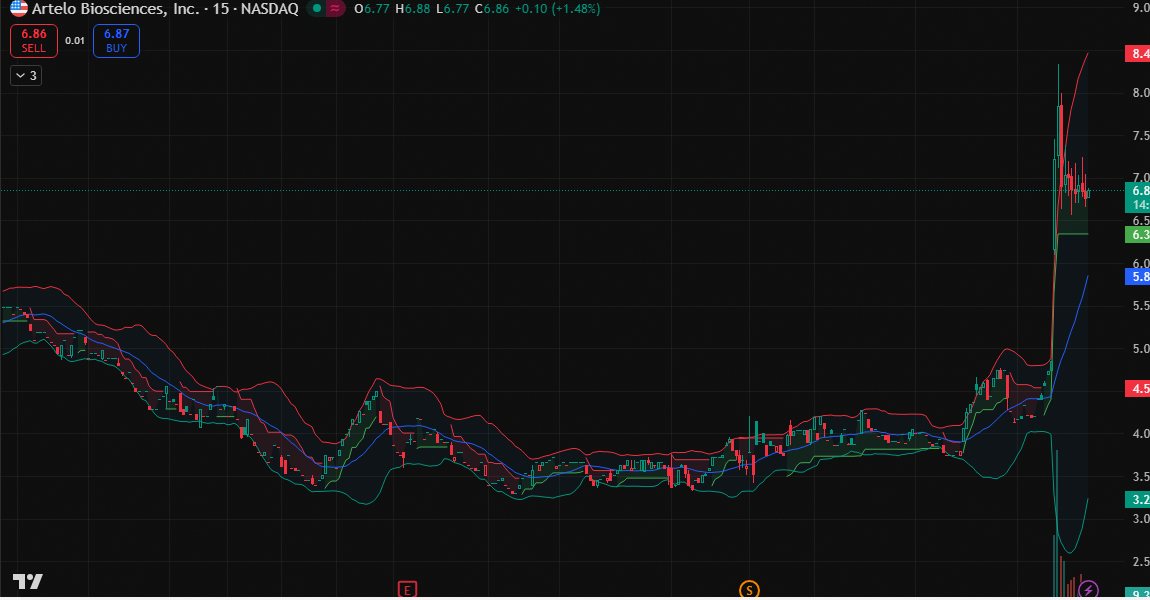Click the green 6.3 indicator price label
The image size is (1150, 600).
pyautogui.click(x=1137, y=235)
